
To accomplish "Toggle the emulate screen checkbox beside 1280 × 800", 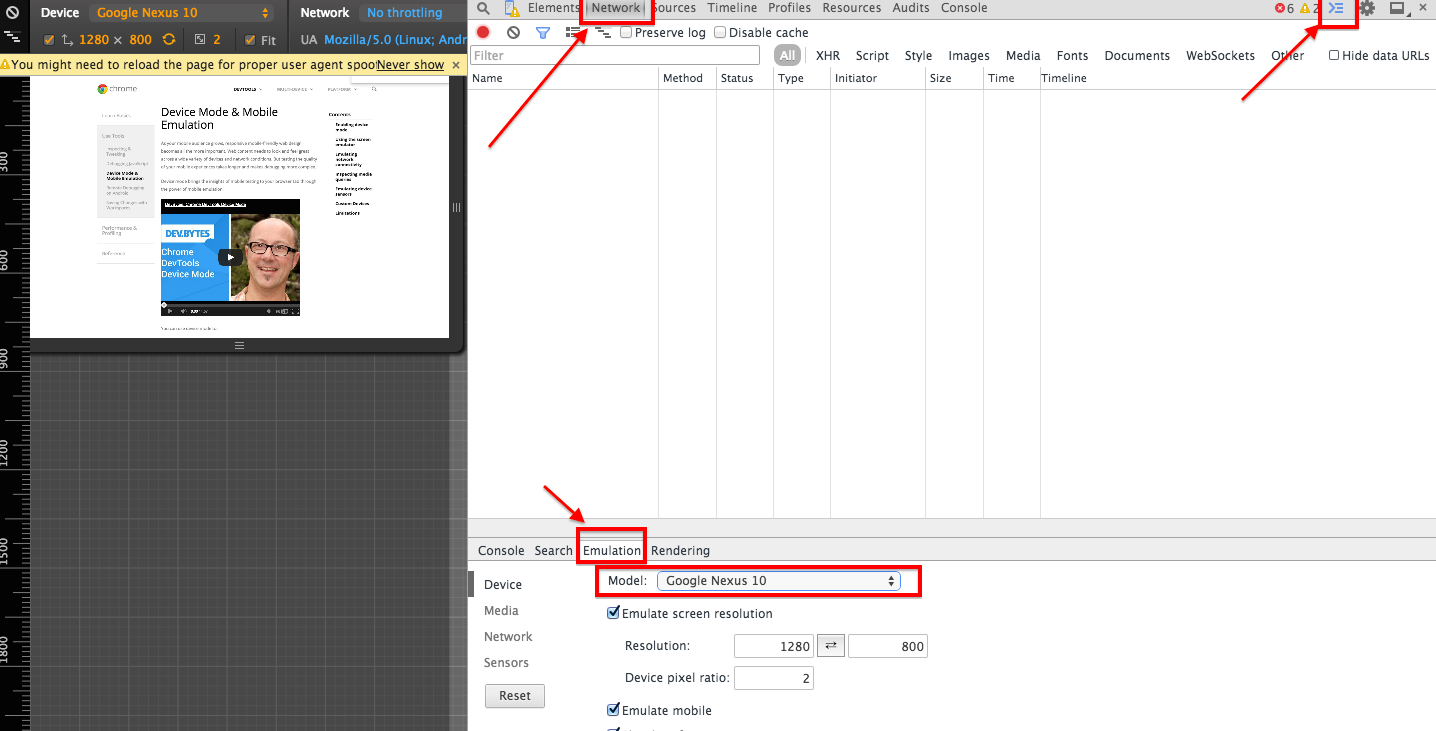I will pos(49,40).
